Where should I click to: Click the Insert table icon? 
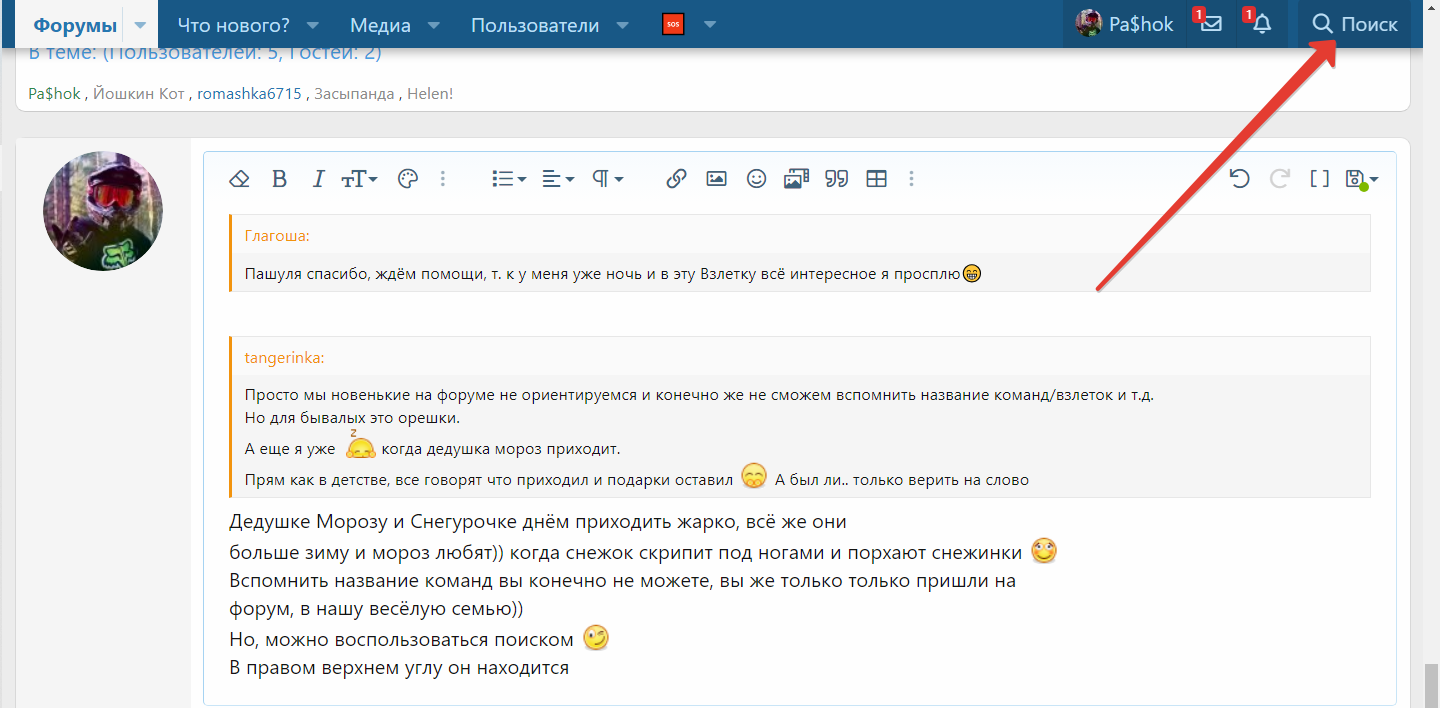876,179
